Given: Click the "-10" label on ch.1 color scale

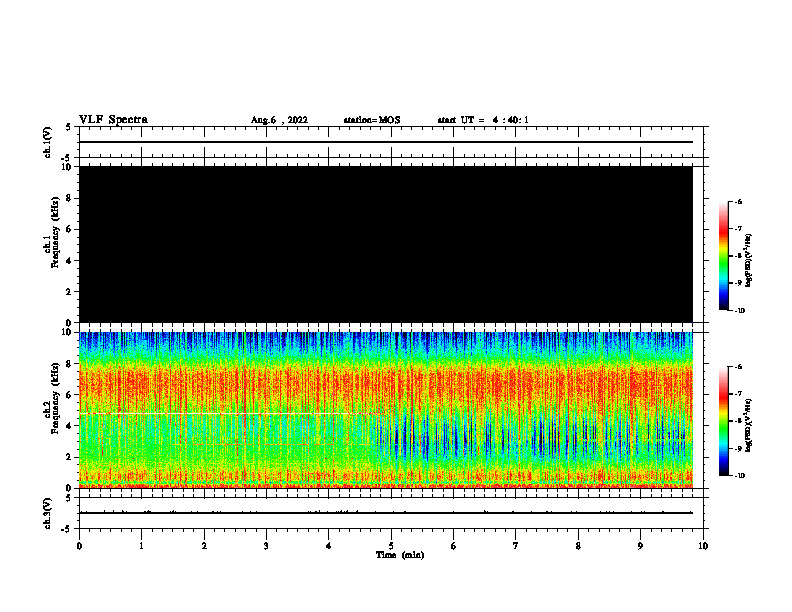Looking at the screenshot, I should coord(739,310).
